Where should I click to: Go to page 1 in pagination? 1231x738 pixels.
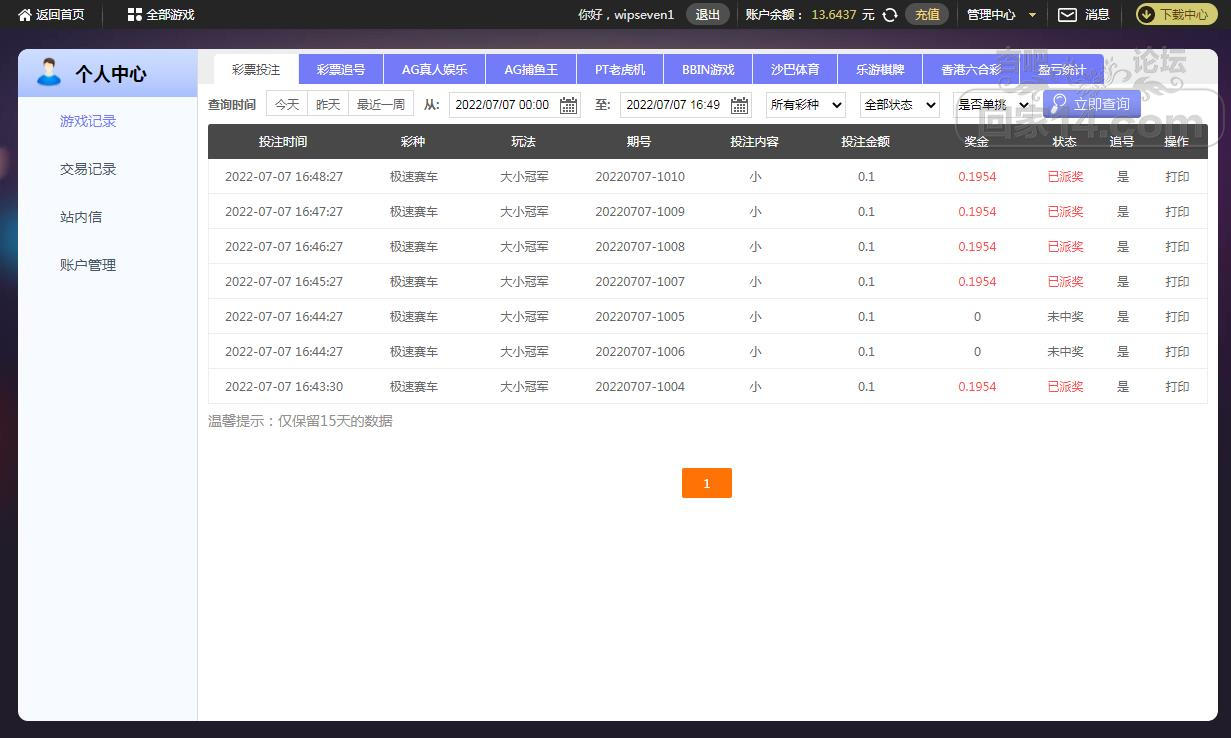707,483
